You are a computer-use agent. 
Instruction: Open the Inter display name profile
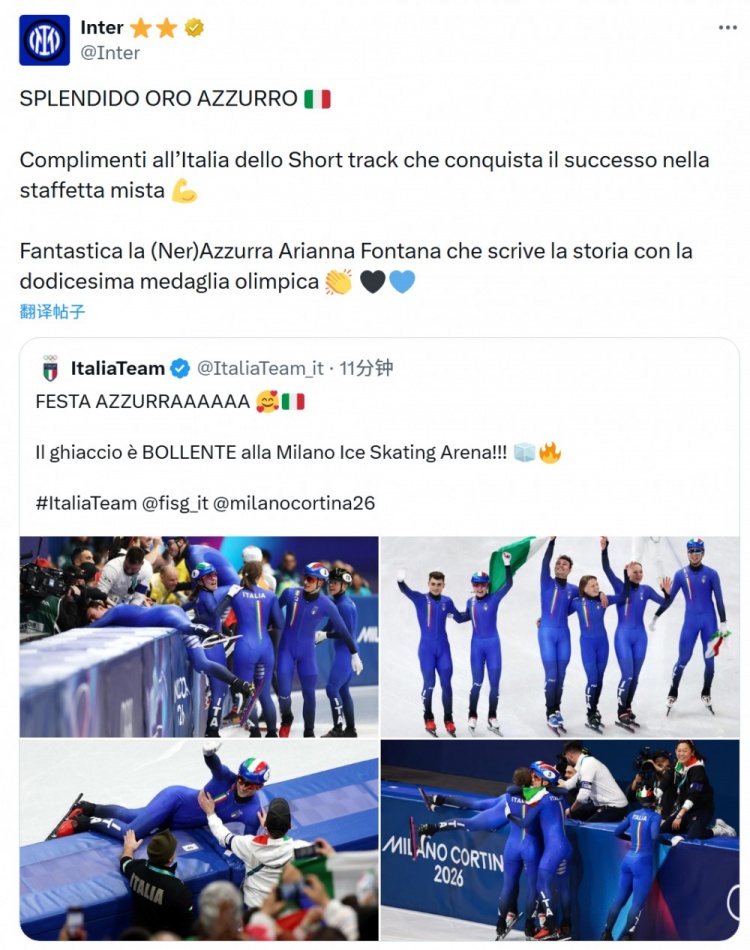coord(102,28)
